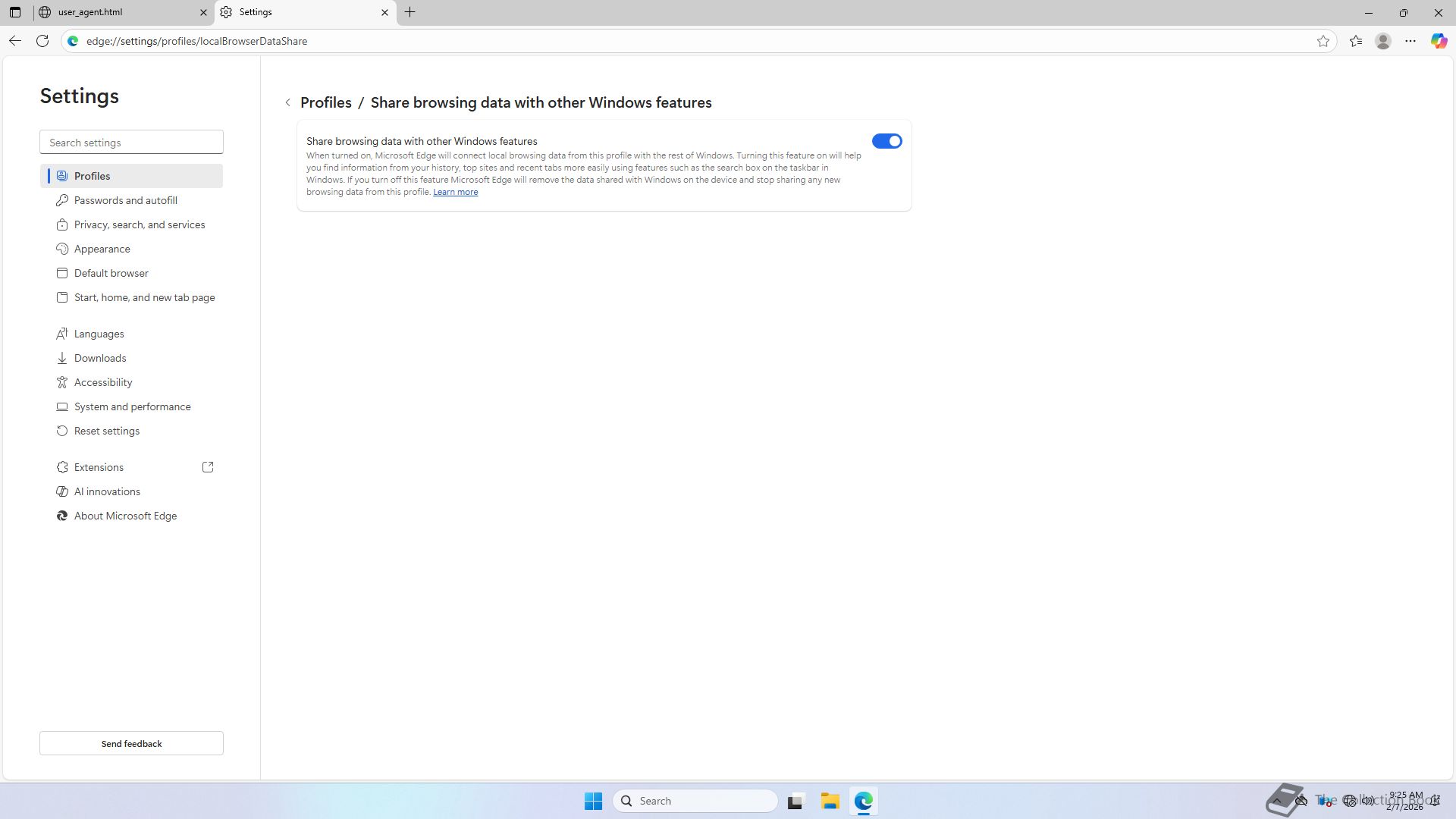1456x819 pixels.
Task: Switch to the user_agent.html tab
Action: tap(114, 12)
